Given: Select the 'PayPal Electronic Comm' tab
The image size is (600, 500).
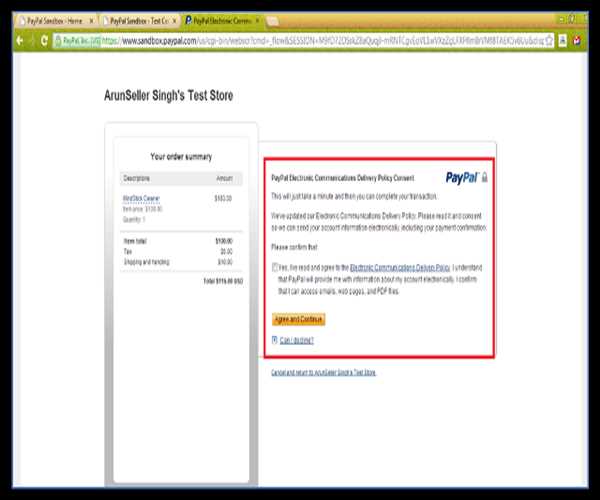Looking at the screenshot, I should (224, 20).
